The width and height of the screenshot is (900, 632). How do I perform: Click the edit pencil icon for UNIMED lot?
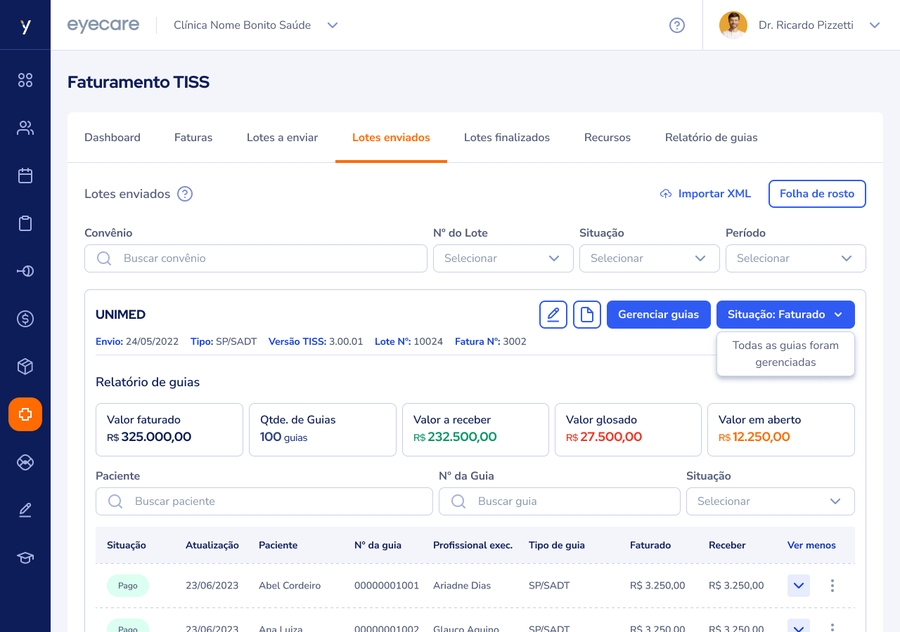click(553, 315)
